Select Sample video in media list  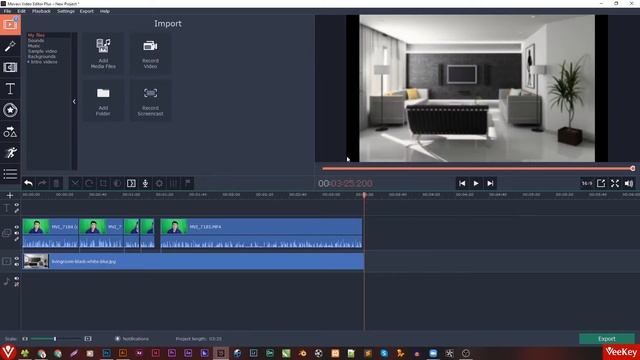[x=42, y=51]
